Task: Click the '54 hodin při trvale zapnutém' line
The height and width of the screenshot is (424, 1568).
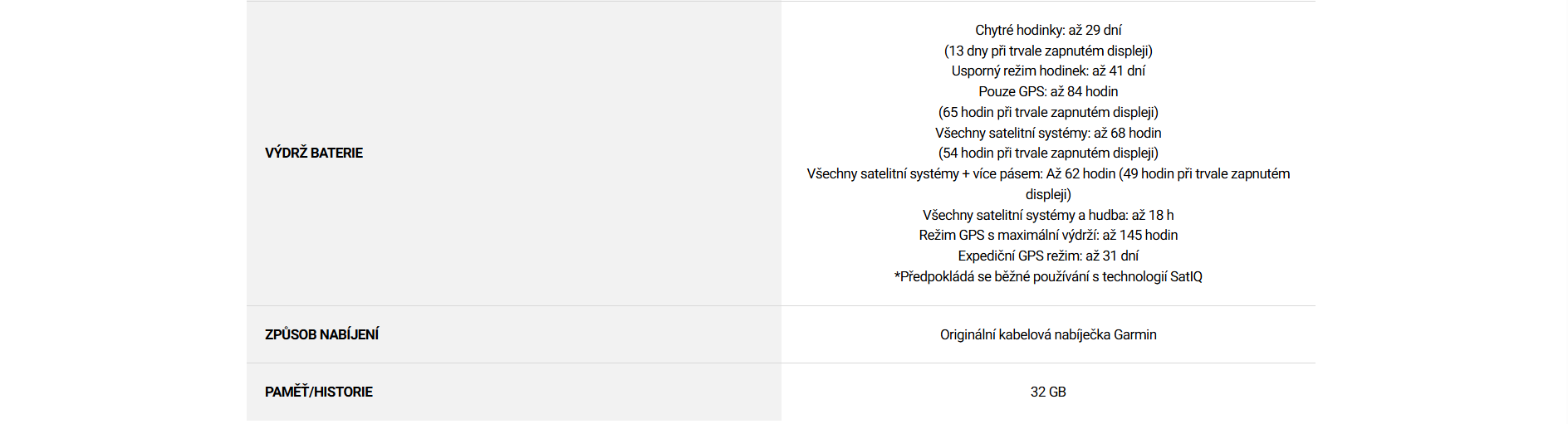Action: point(1048,153)
